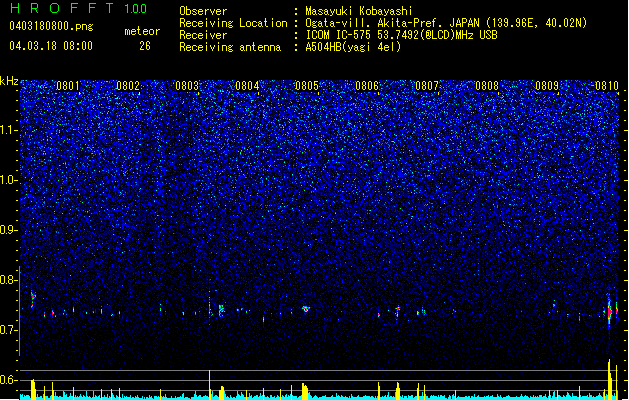Click the strong meteor echo near 0810

pyautogui.click(x=610, y=311)
